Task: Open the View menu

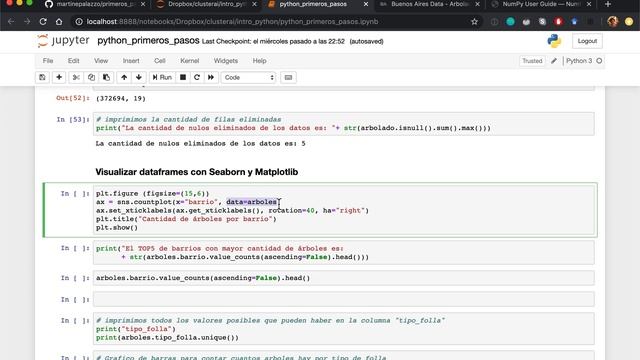Action: (x=101, y=61)
